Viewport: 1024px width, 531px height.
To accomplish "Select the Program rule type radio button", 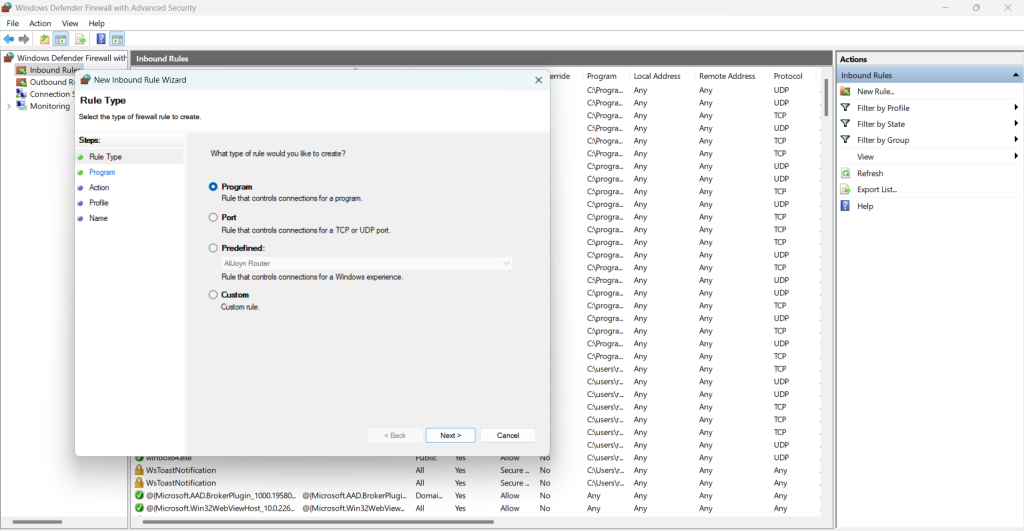I will tap(213, 186).
